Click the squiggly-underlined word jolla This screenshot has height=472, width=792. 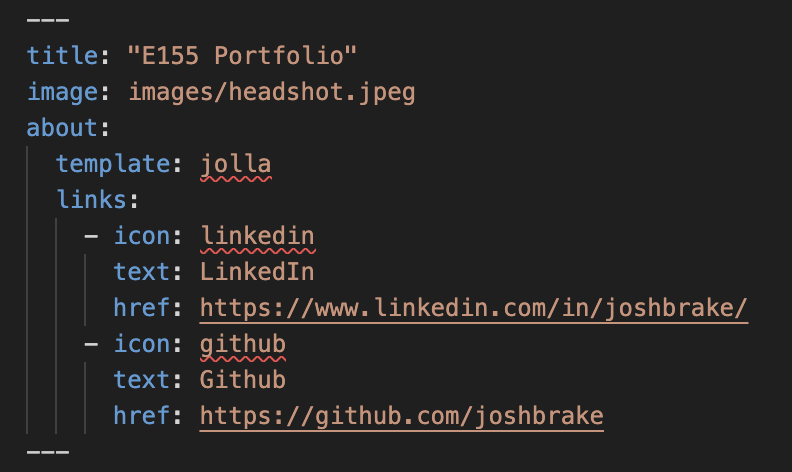236,164
